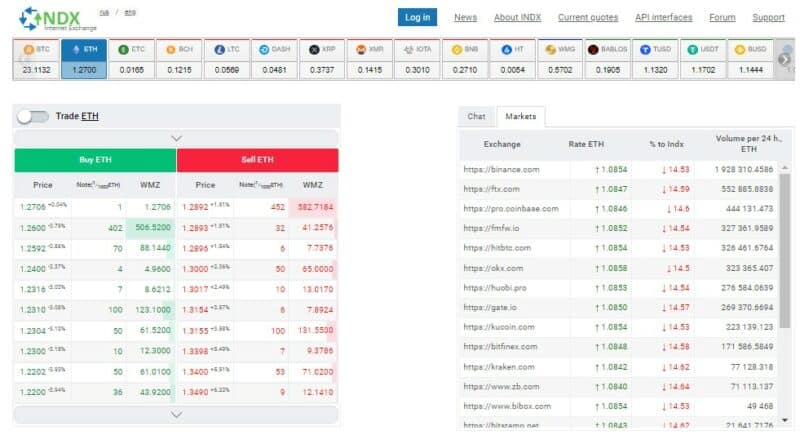This screenshot has height=435, width=800.
Task: Select the USDT coin tile in ticker
Action: pos(703,59)
